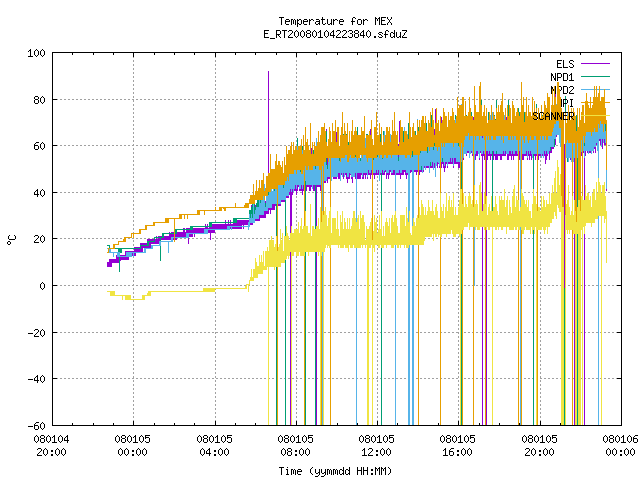The width and height of the screenshot is (640, 480).
Task: Click the y-axis value -20
Action: 36,333
